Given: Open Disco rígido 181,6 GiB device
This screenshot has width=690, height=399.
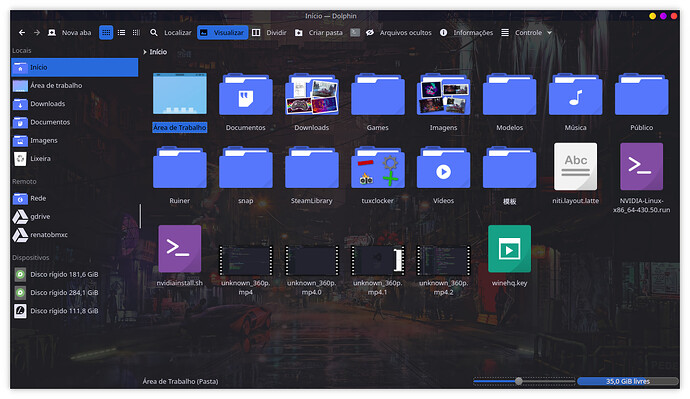Looking at the screenshot, I should pos(74,275).
